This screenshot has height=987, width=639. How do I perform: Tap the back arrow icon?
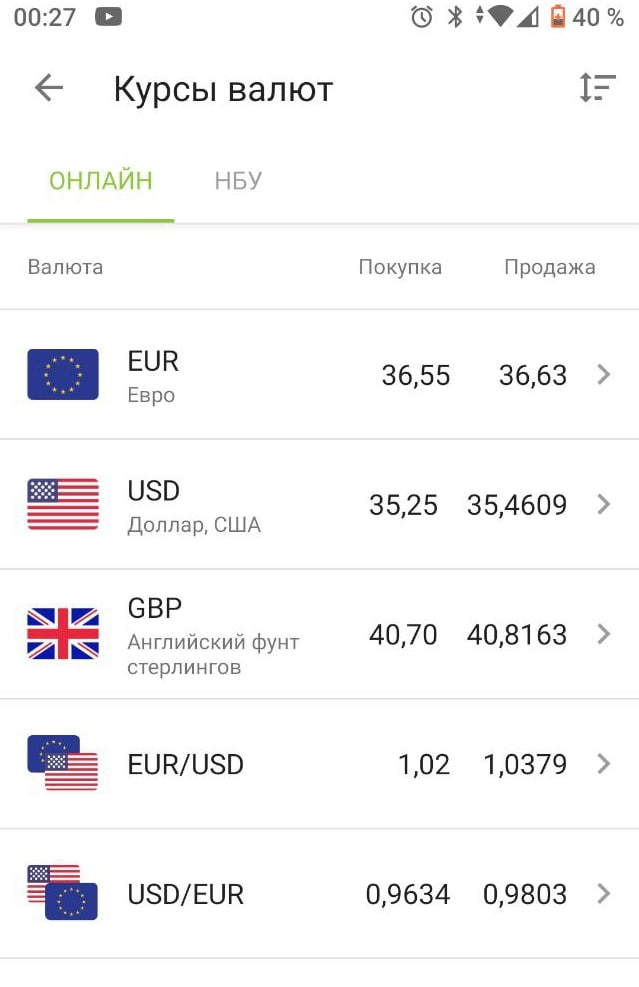pyautogui.click(x=49, y=89)
